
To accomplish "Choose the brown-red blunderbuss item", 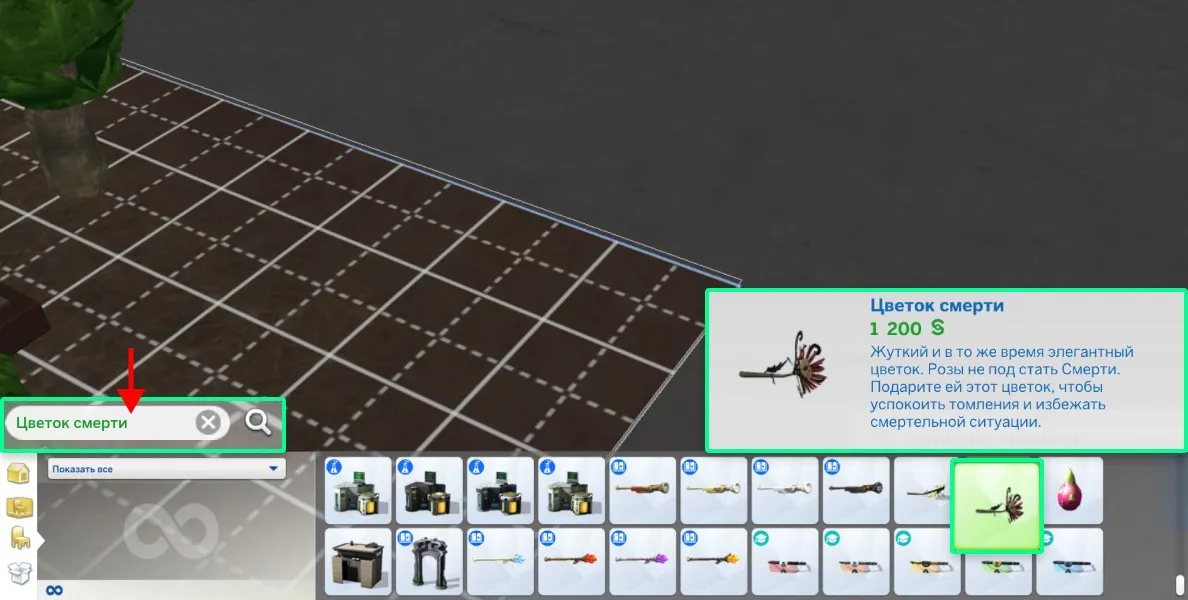I will coord(642,491).
